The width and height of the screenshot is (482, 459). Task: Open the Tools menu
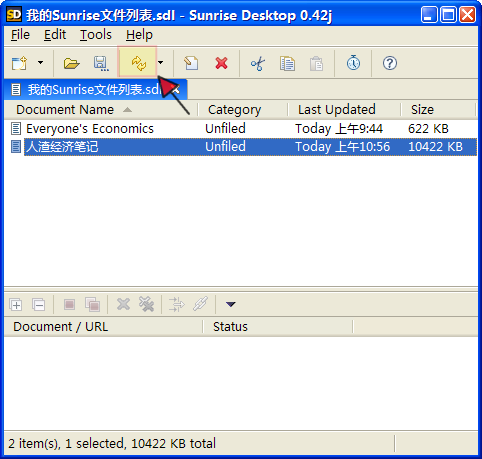[x=96, y=35]
